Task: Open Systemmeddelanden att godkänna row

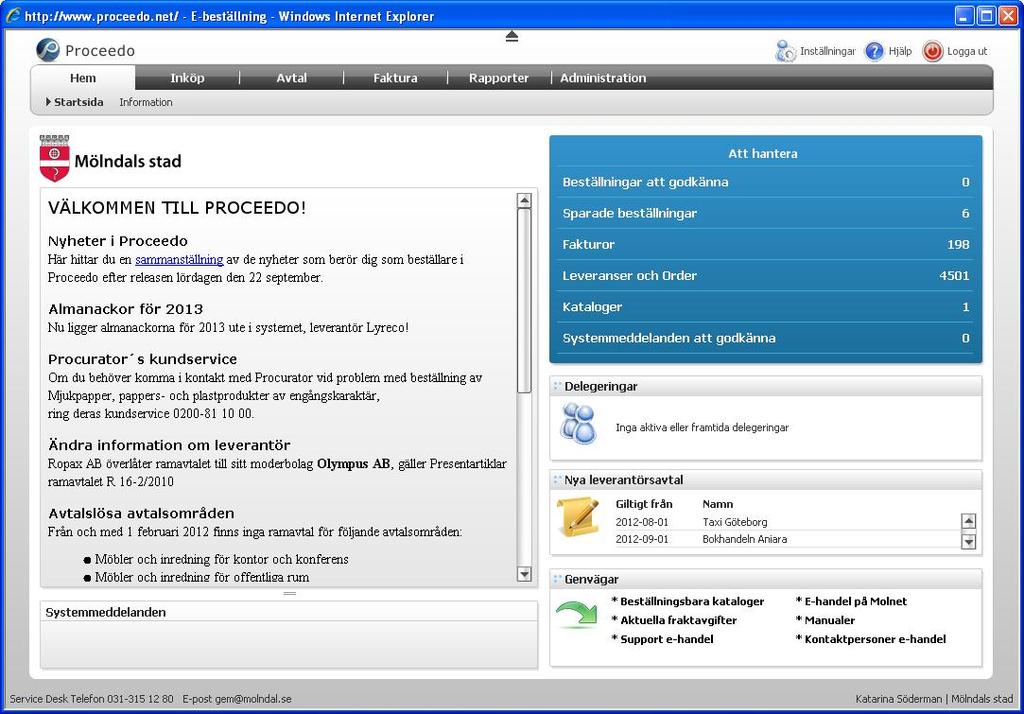Action: click(x=766, y=338)
